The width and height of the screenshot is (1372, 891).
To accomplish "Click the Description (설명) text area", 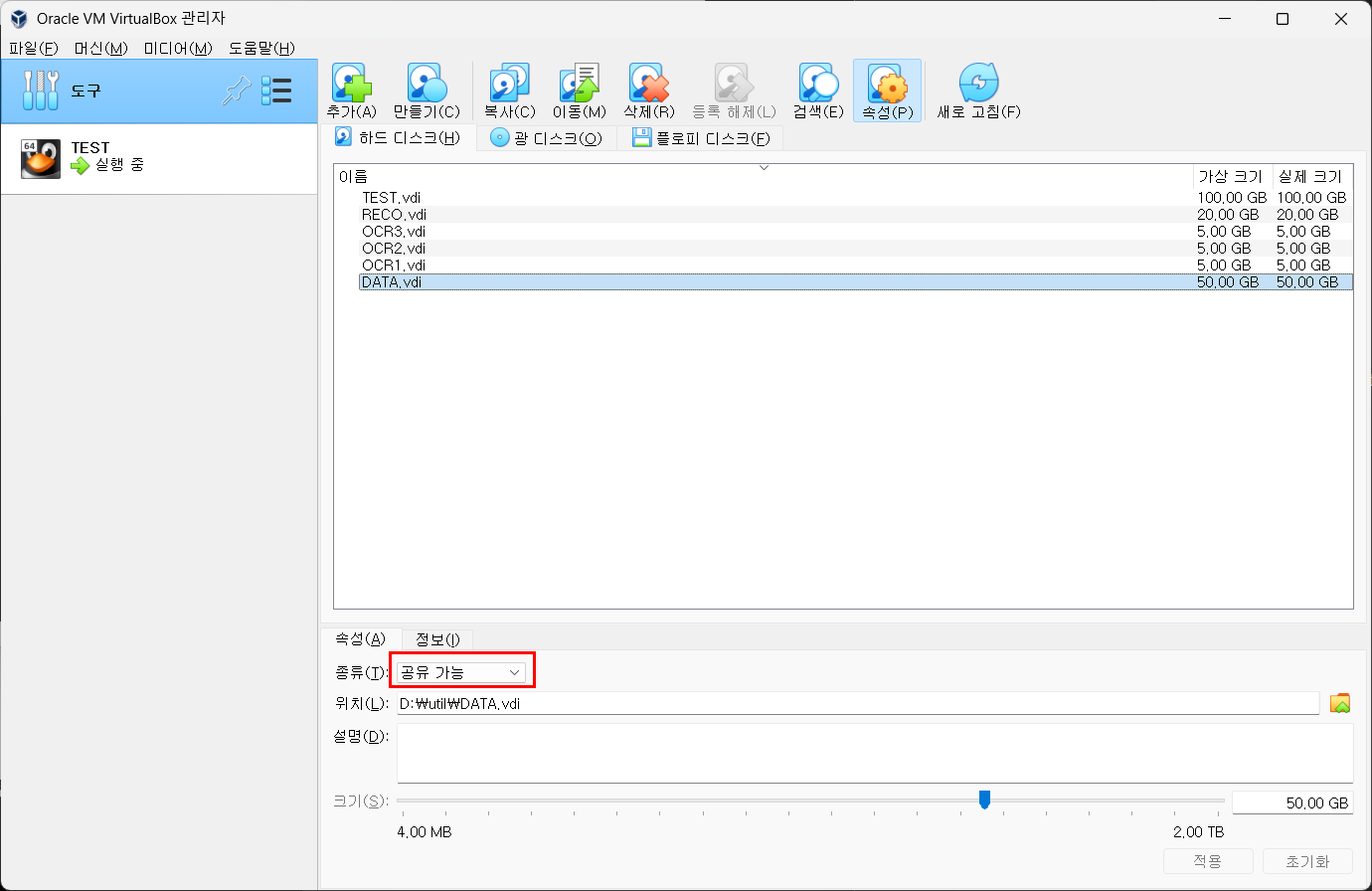I will pyautogui.click(x=875, y=753).
